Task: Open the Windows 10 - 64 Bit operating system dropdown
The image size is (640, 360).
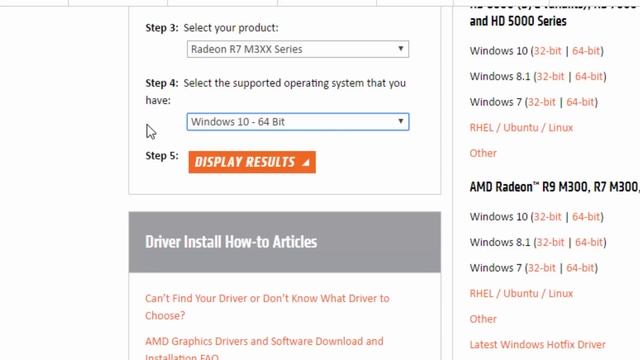Action: click(298, 122)
